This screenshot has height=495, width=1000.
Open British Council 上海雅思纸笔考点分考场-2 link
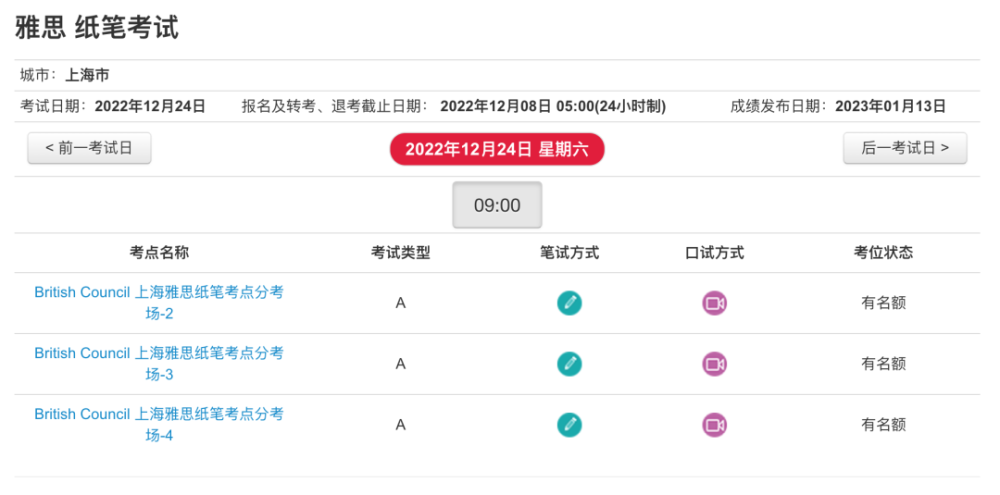pos(159,303)
